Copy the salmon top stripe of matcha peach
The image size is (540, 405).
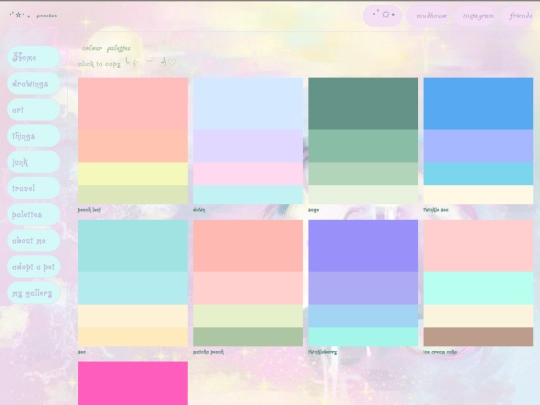[248, 246]
